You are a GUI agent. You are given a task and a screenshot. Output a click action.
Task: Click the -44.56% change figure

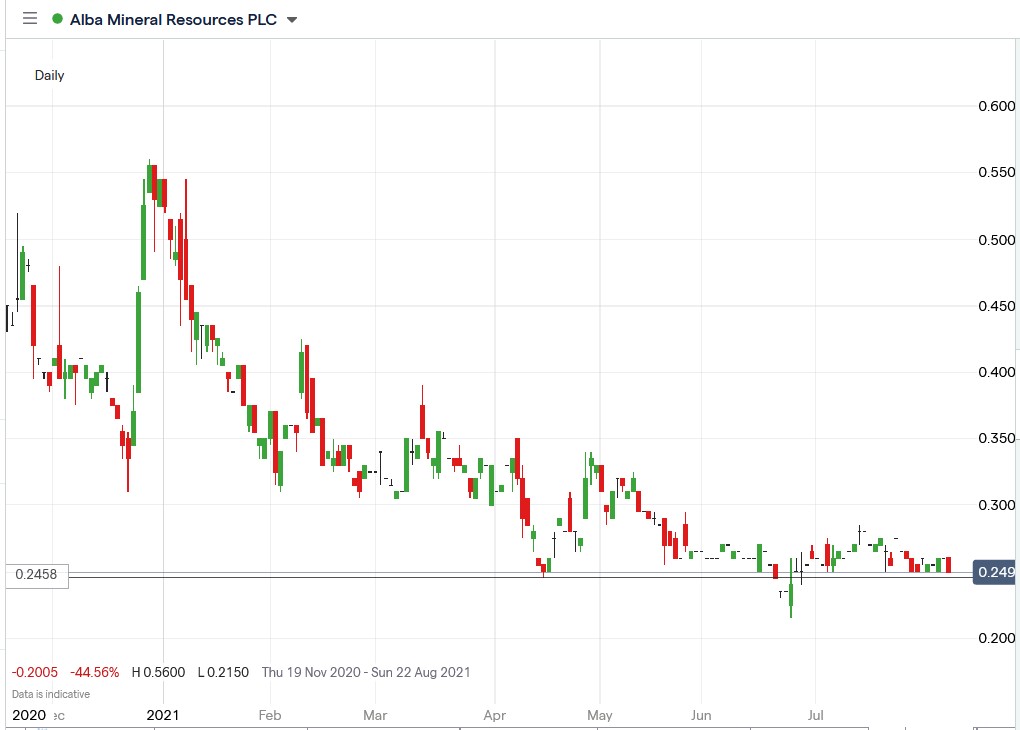(94, 672)
